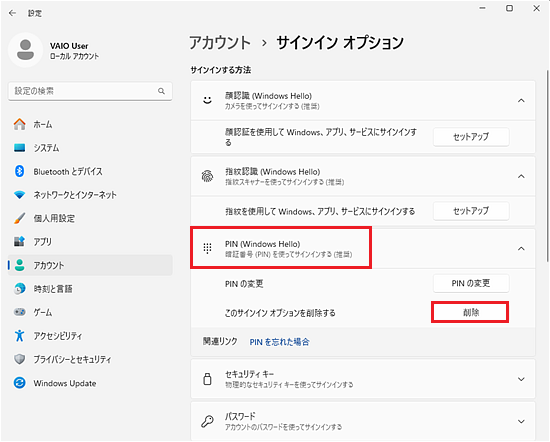Click the PIN keypad dots icon

(x=208, y=248)
